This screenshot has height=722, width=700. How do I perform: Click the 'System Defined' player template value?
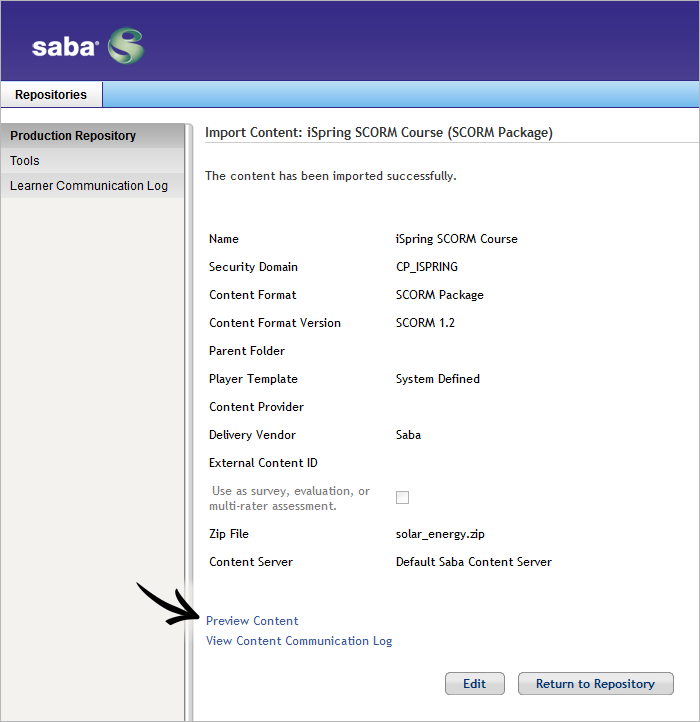[438, 379]
